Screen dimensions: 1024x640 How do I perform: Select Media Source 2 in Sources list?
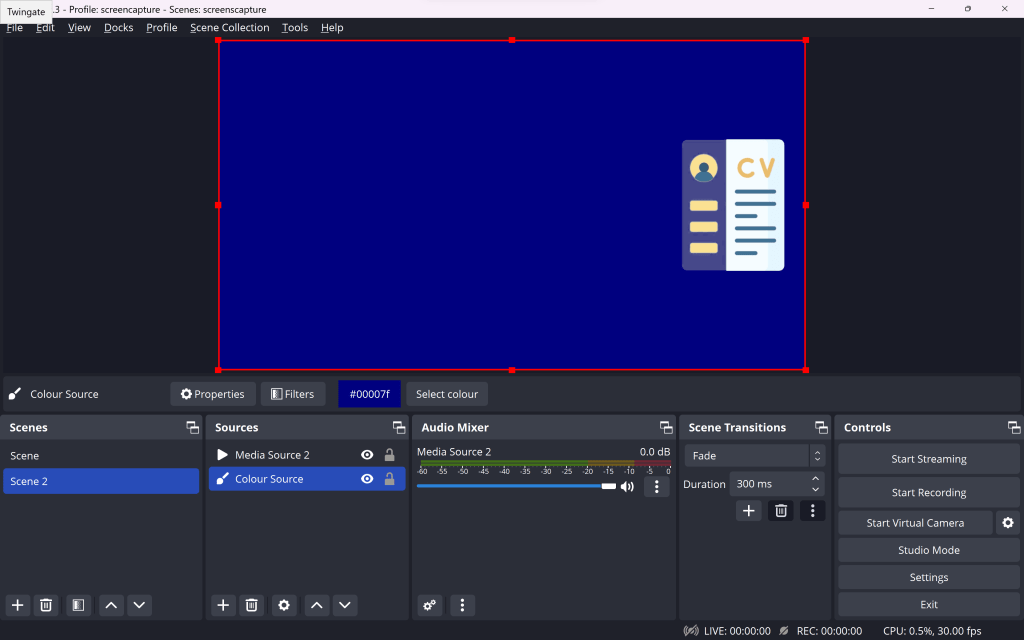pyautogui.click(x=307, y=455)
